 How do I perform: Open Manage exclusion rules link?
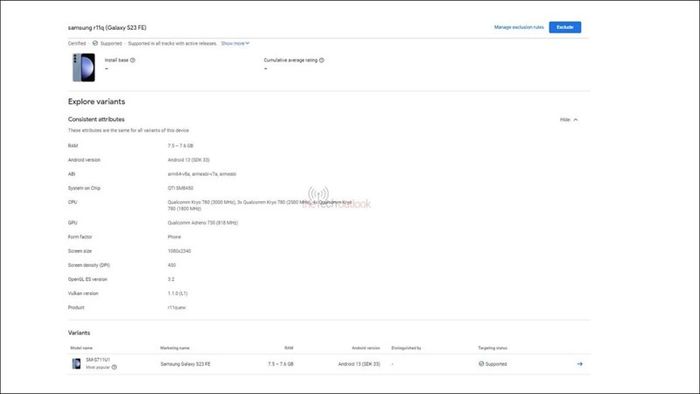pyautogui.click(x=519, y=27)
